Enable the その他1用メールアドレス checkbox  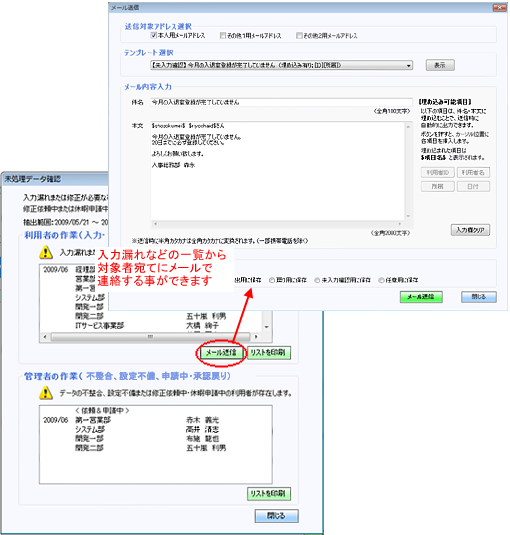[x=223, y=35]
